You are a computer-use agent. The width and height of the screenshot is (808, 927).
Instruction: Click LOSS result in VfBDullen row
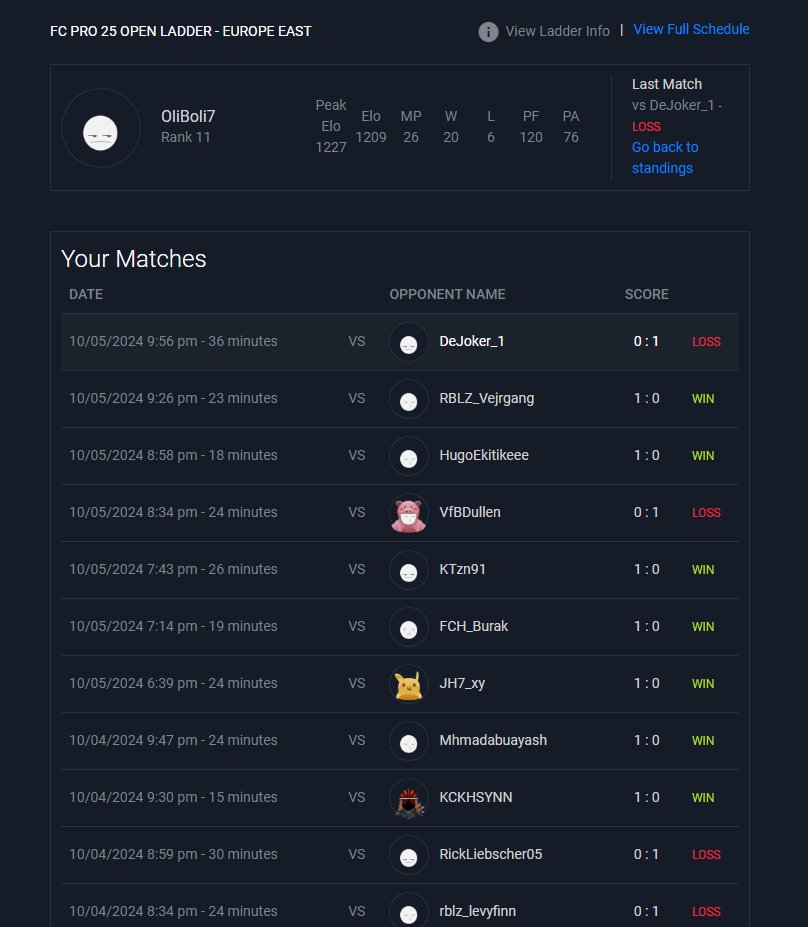point(706,513)
